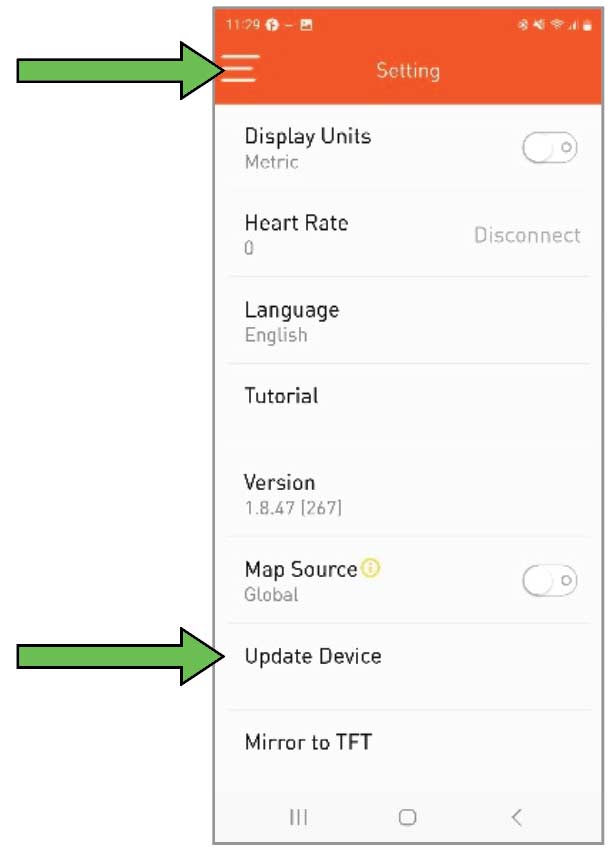Screen dimensions: 610x856
Task: Open the recent apps view
Action: click(x=298, y=817)
